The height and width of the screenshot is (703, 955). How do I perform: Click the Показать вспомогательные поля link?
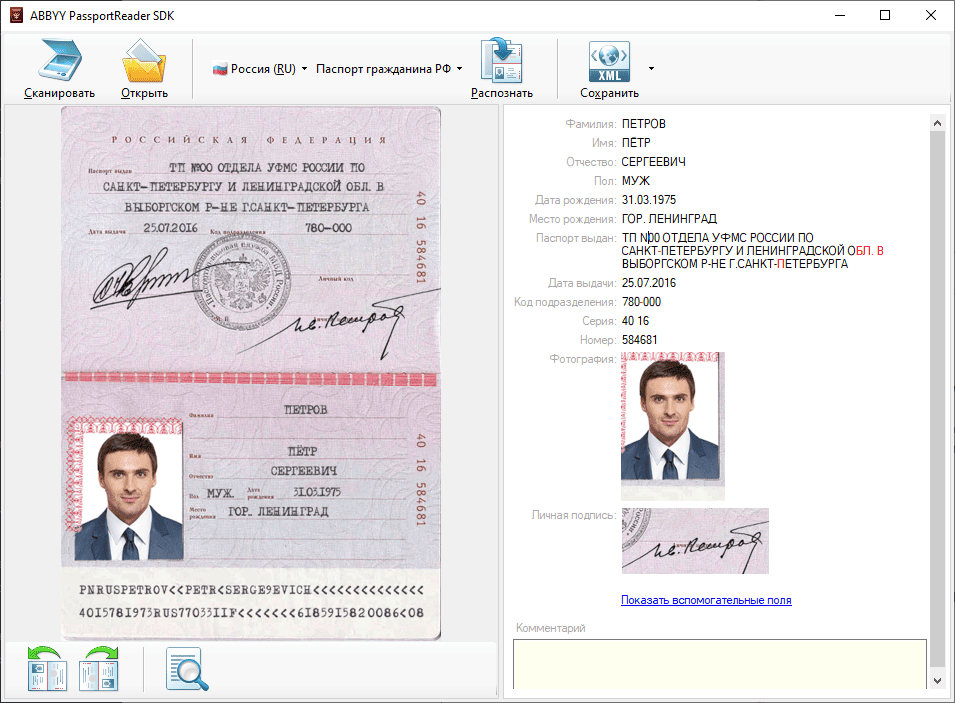click(x=706, y=600)
